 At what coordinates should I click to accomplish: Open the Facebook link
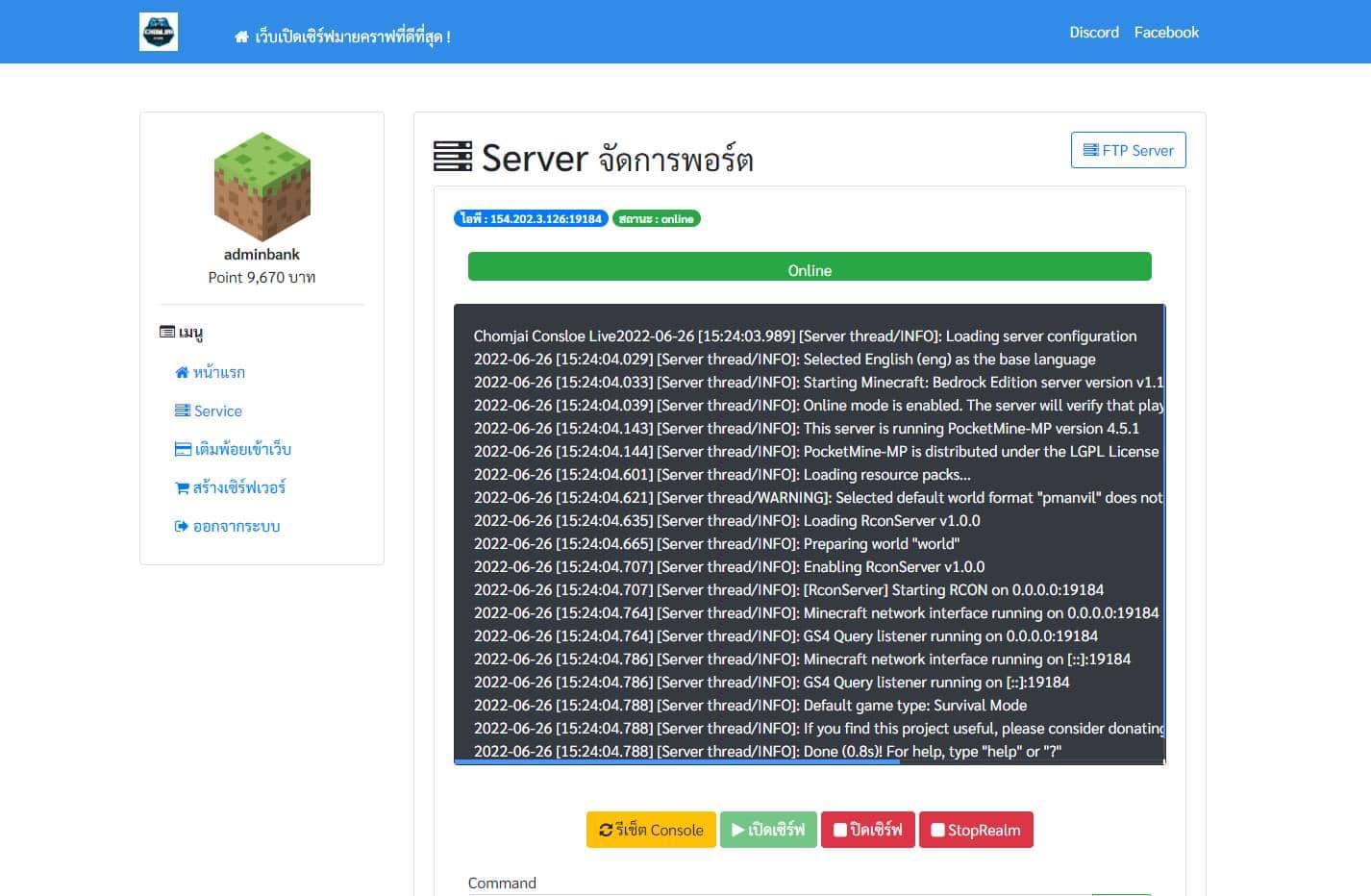pyautogui.click(x=1166, y=32)
